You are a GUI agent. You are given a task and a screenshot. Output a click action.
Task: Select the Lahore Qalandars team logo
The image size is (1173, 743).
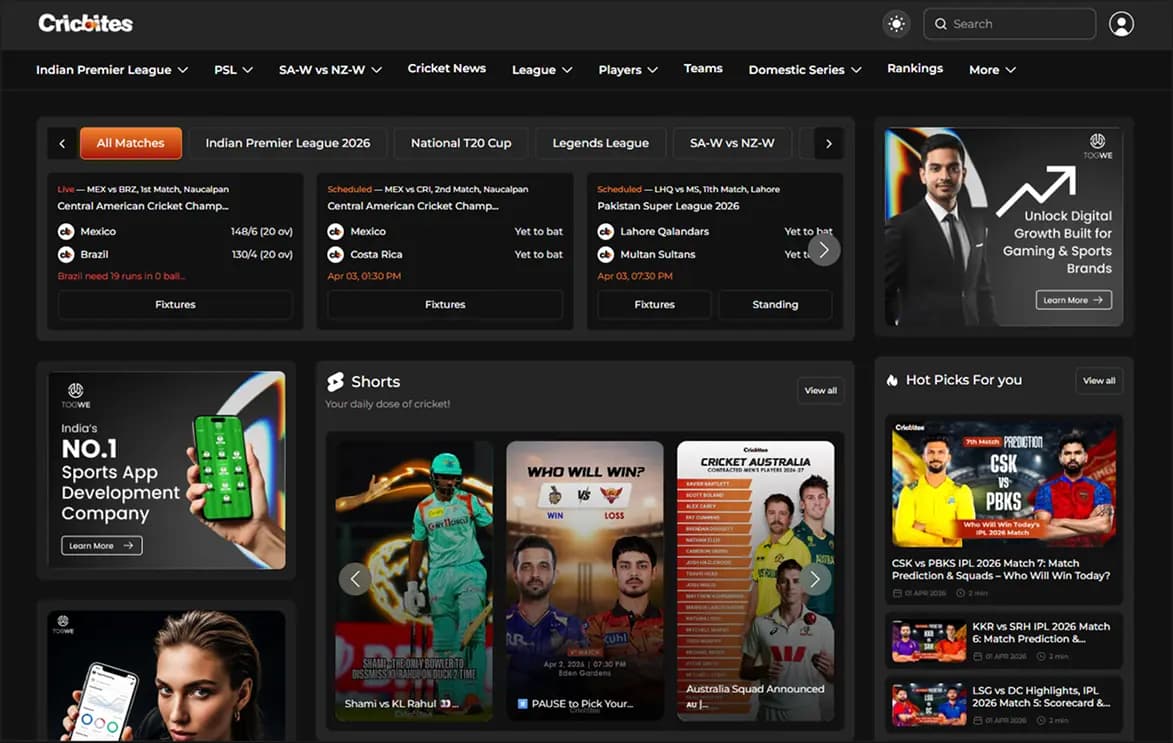(x=605, y=231)
